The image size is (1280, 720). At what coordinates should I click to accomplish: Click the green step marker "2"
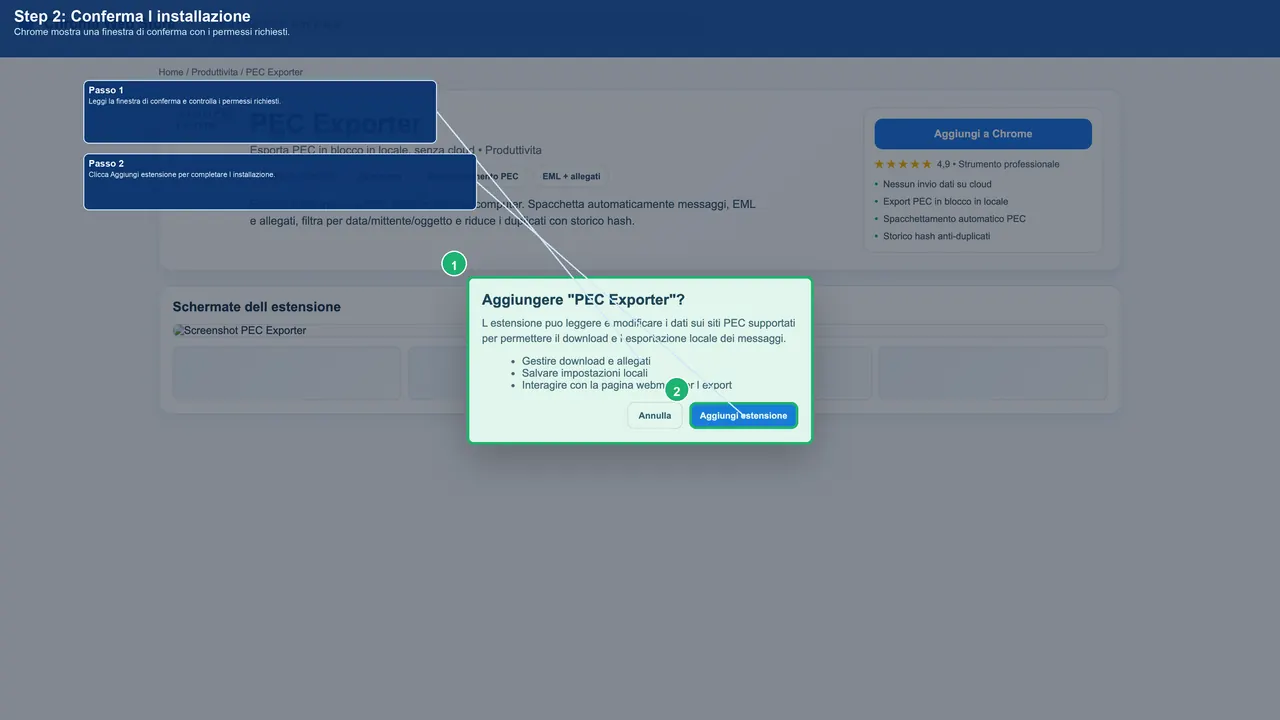click(677, 390)
